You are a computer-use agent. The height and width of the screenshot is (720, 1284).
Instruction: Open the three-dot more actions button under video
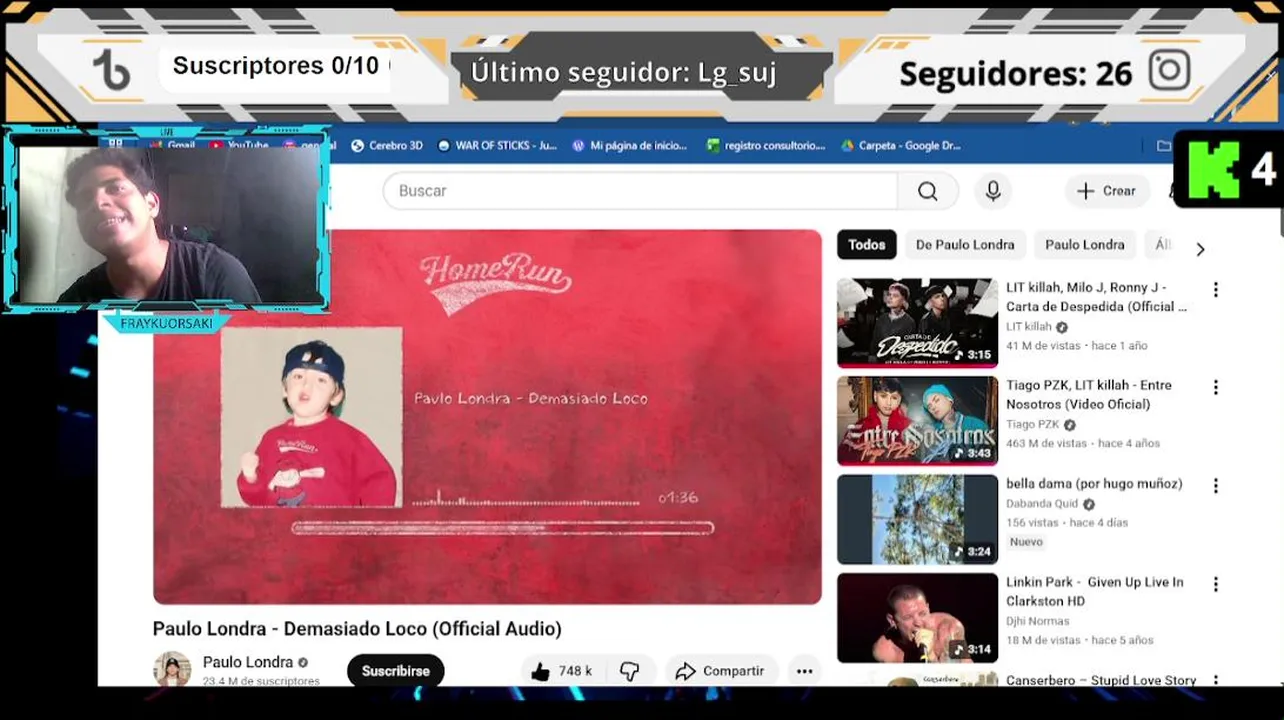[x=804, y=671]
